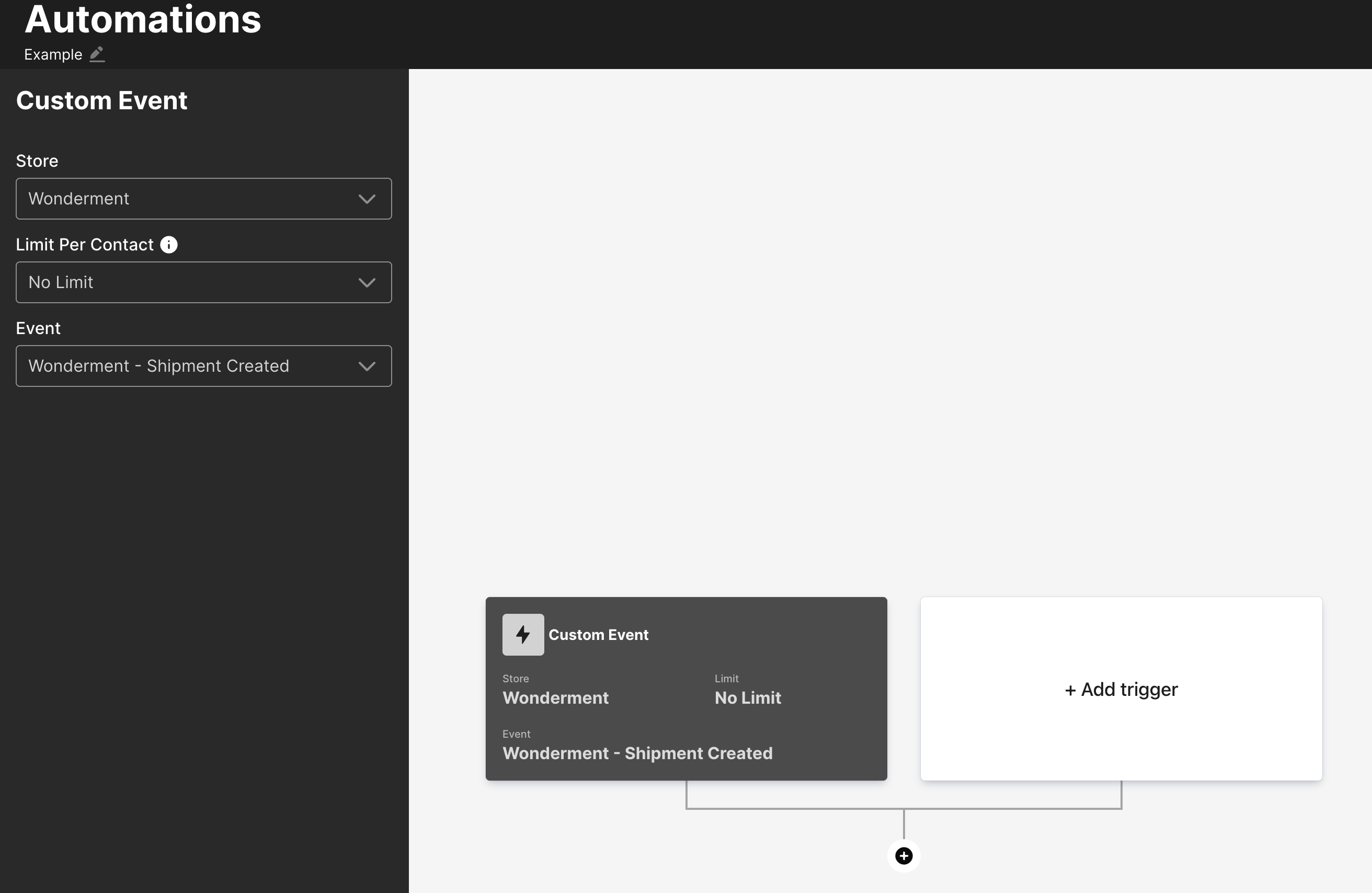Viewport: 1372px width, 893px height.
Task: Click Wonderment store value in trigger card
Action: [x=556, y=698]
